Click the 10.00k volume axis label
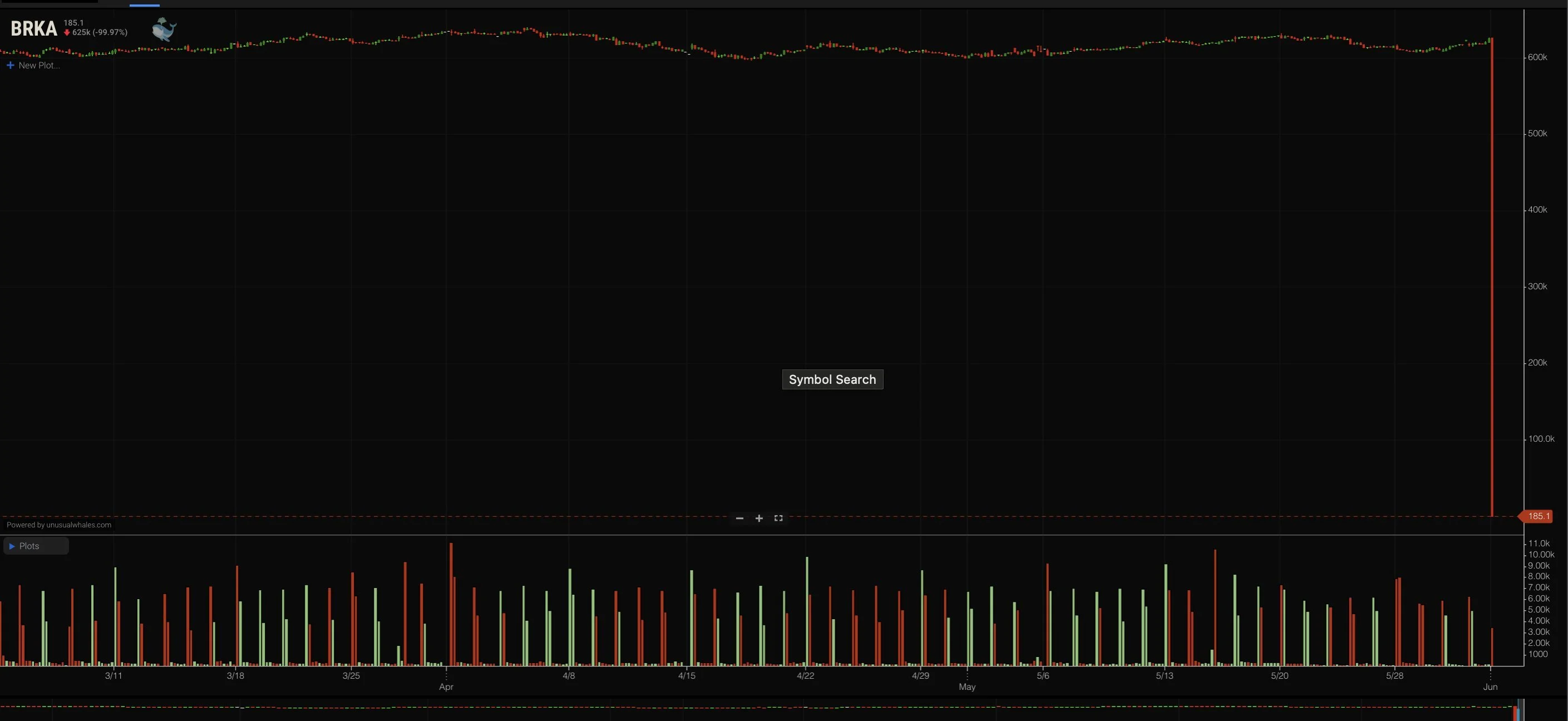 [1541, 554]
